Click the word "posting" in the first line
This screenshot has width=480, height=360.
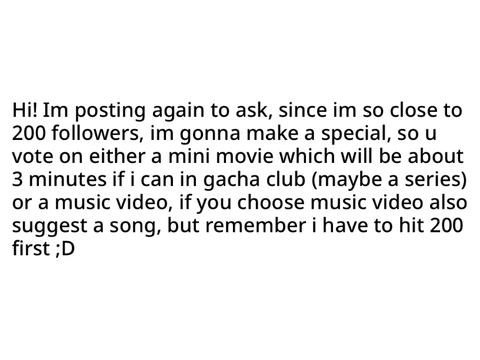(110, 112)
